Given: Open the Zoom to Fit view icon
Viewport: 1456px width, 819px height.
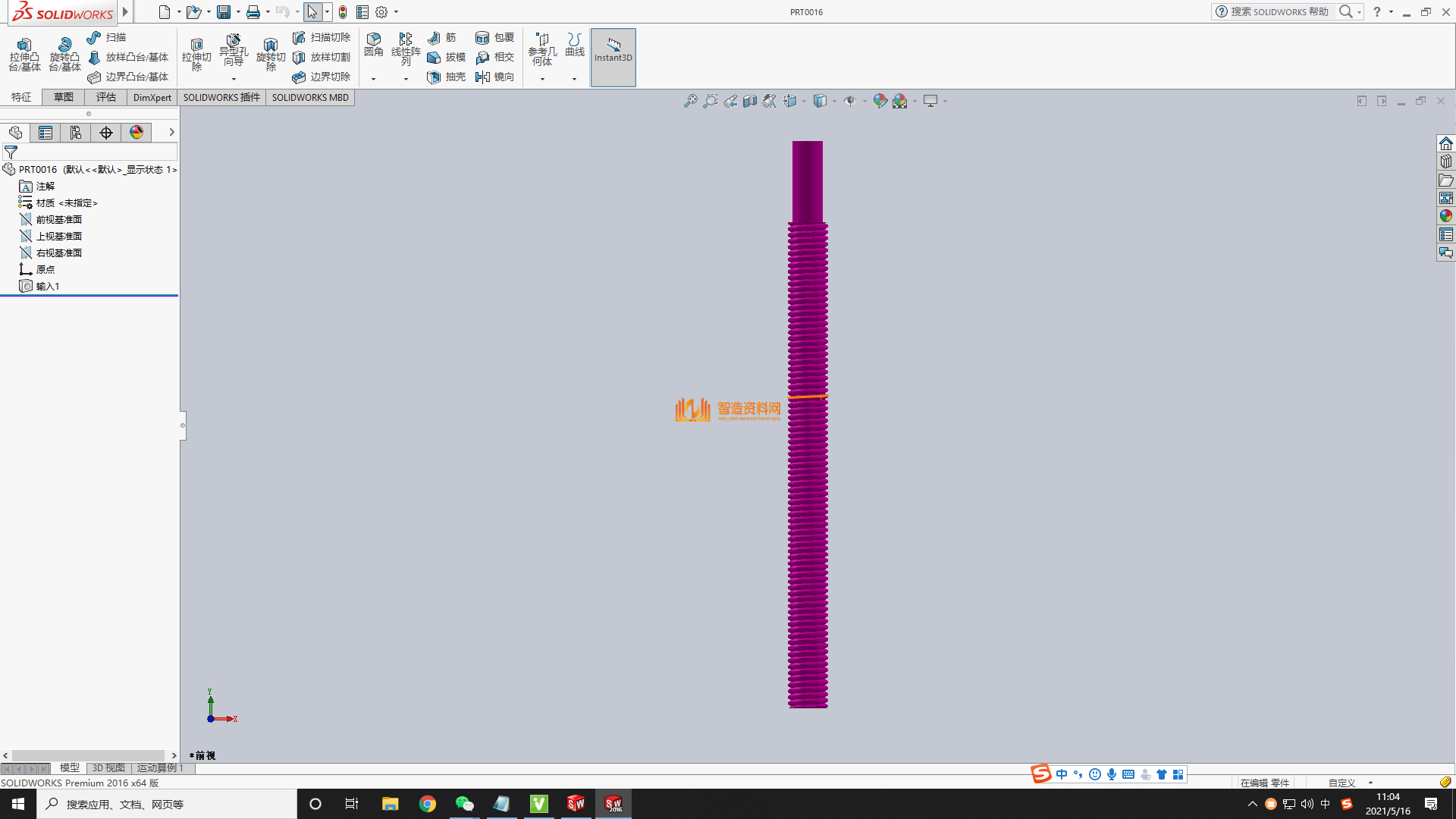Looking at the screenshot, I should pos(690,101).
